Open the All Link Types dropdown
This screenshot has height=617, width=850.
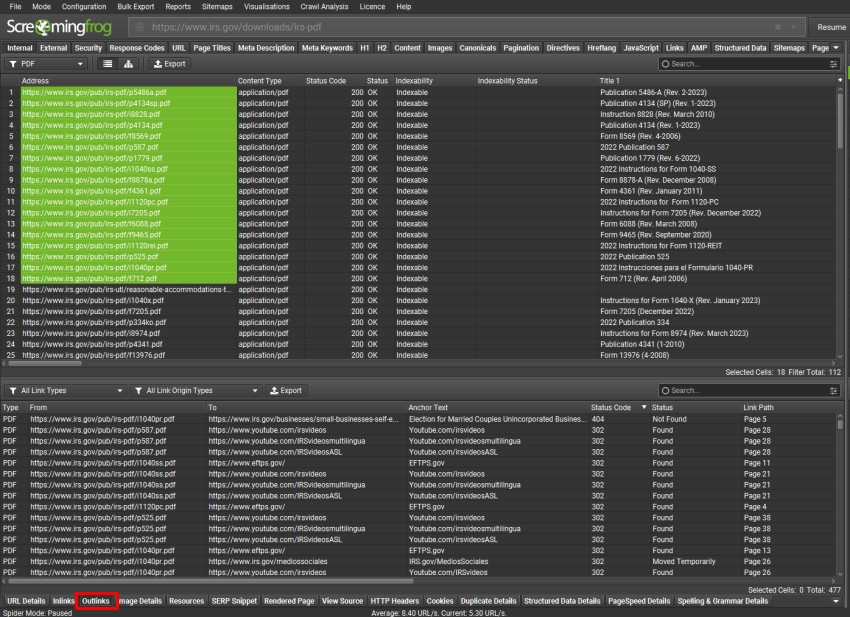tap(66, 390)
